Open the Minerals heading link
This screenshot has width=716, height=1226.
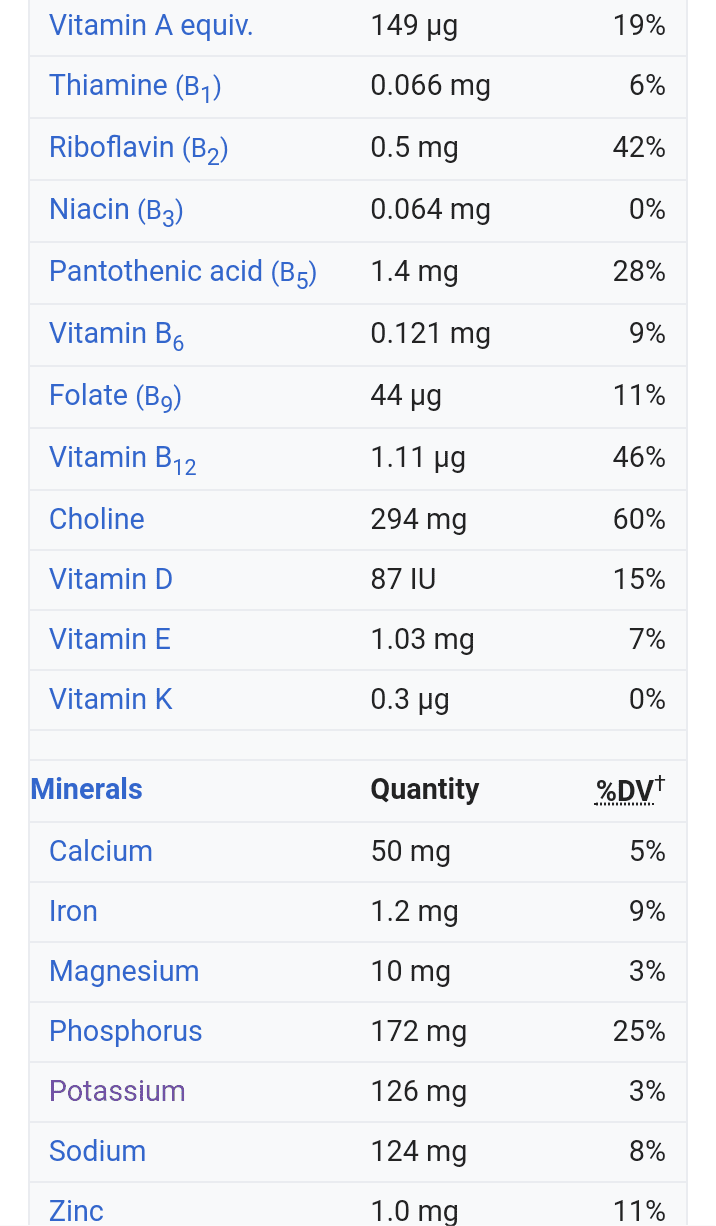(x=87, y=789)
